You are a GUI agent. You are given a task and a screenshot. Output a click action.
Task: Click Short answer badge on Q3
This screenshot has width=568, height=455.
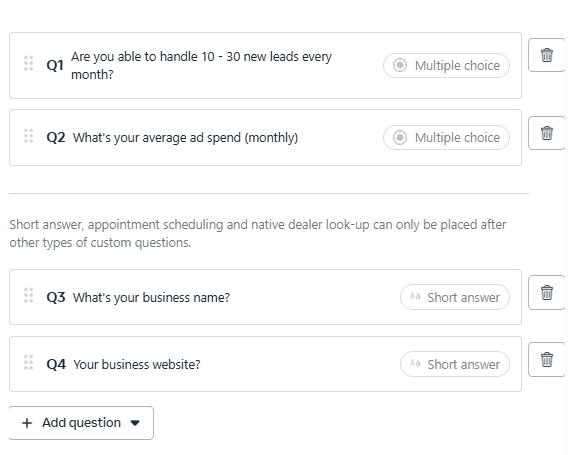pos(455,297)
